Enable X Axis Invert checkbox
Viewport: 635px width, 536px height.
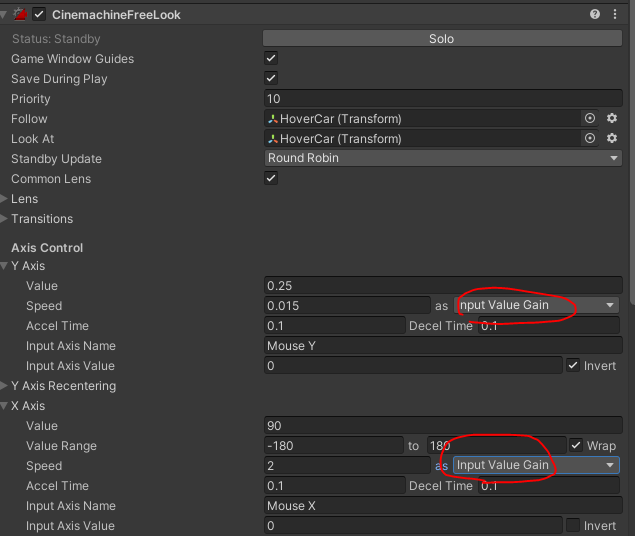[x=573, y=525]
